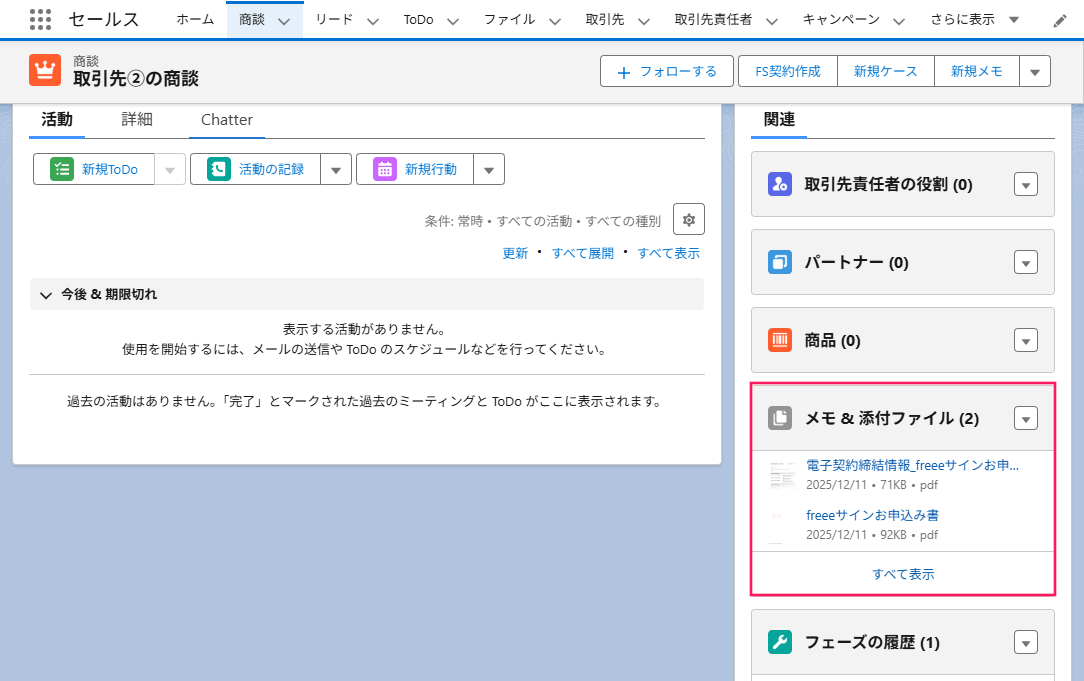Open the ToDo tab dropdown chevron
This screenshot has height=681, width=1084.
453,21
